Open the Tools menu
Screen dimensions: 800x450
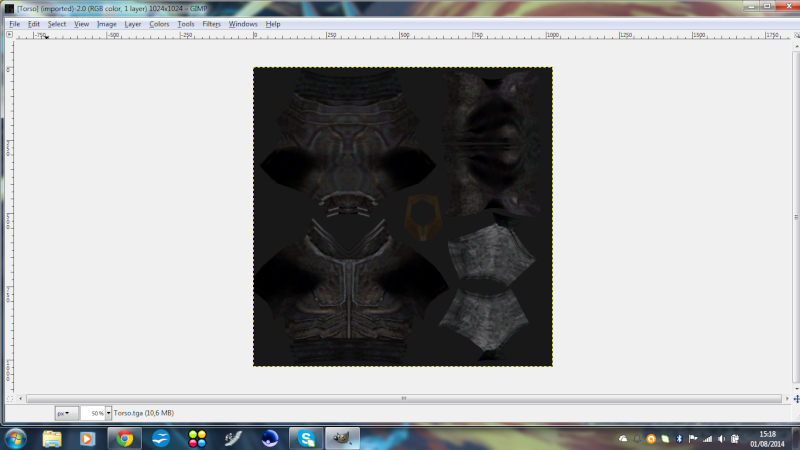[186, 24]
